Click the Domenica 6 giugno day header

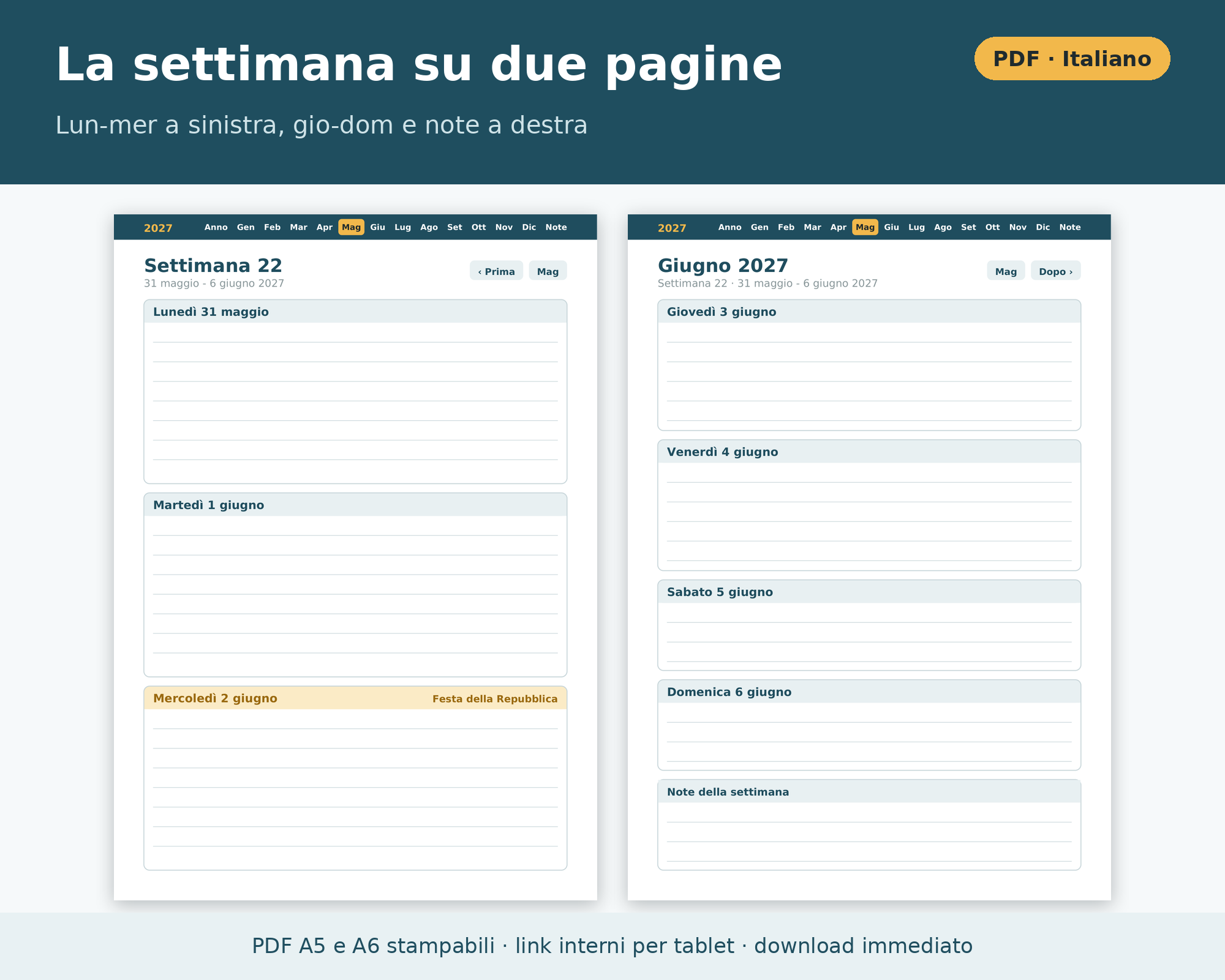pos(869,692)
